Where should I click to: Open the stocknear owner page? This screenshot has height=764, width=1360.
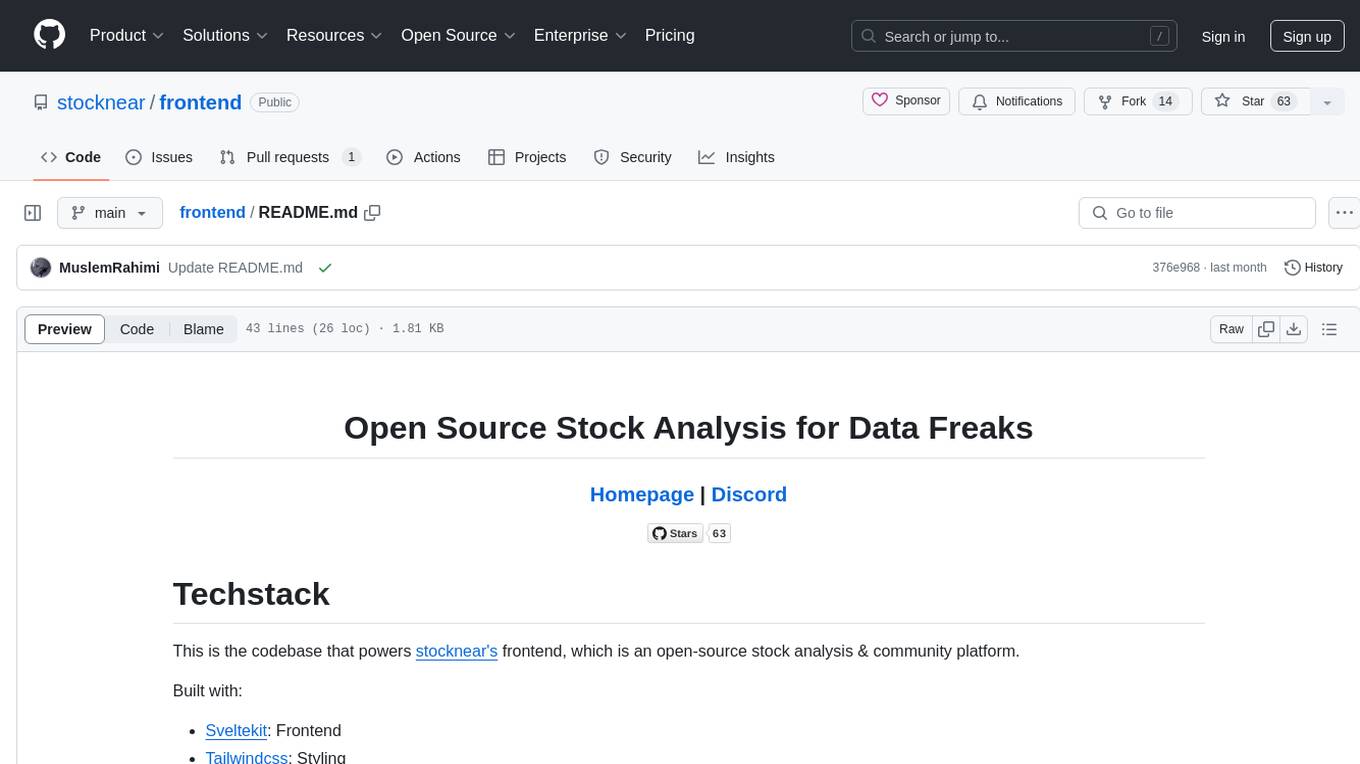tap(101, 102)
